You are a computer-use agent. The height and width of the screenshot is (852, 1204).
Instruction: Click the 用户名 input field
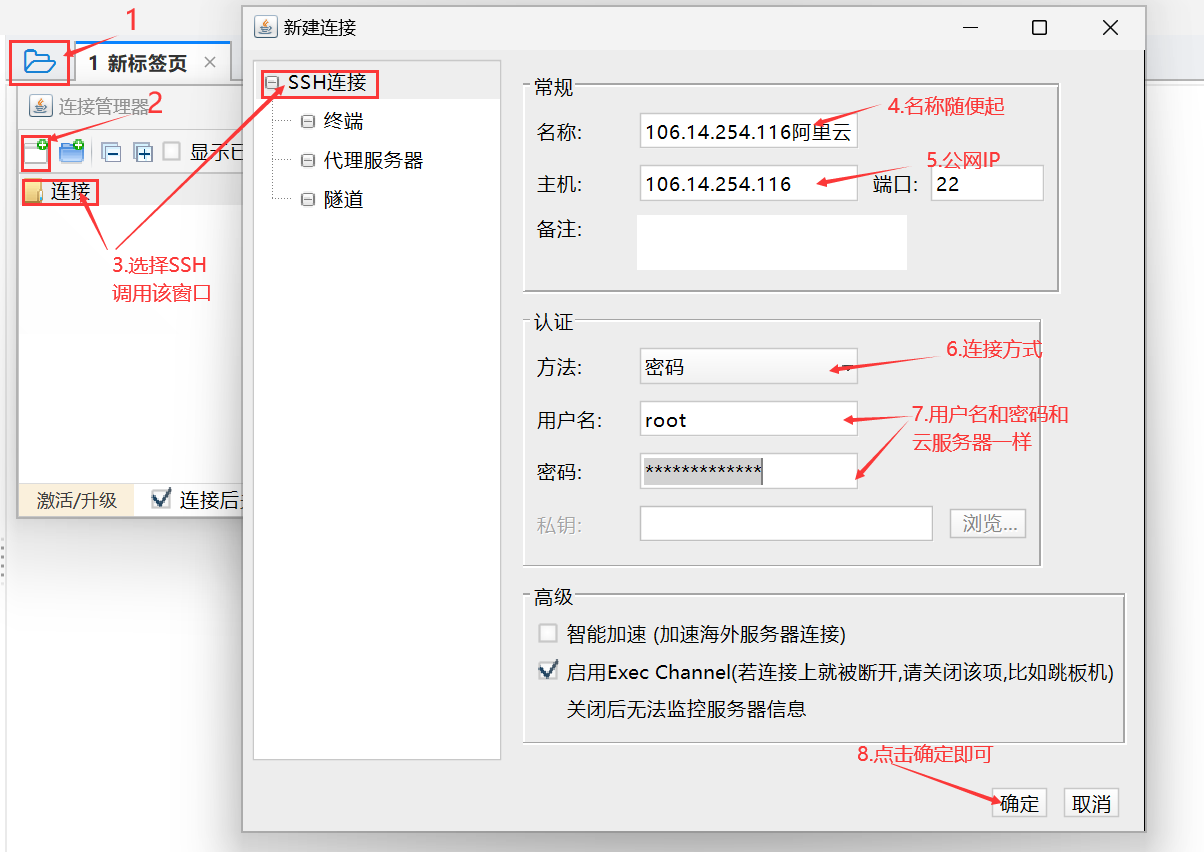point(749,420)
